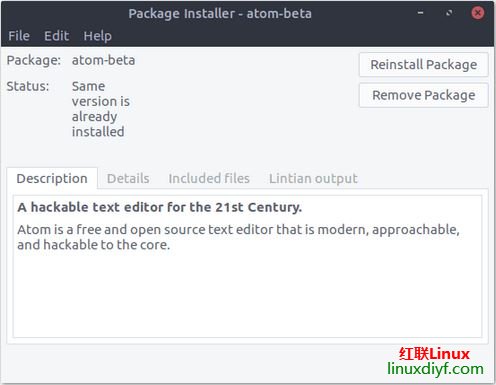Viewport: 496px width, 385px height.
Task: Click the 'atom-beta' package name text
Action: point(103,60)
